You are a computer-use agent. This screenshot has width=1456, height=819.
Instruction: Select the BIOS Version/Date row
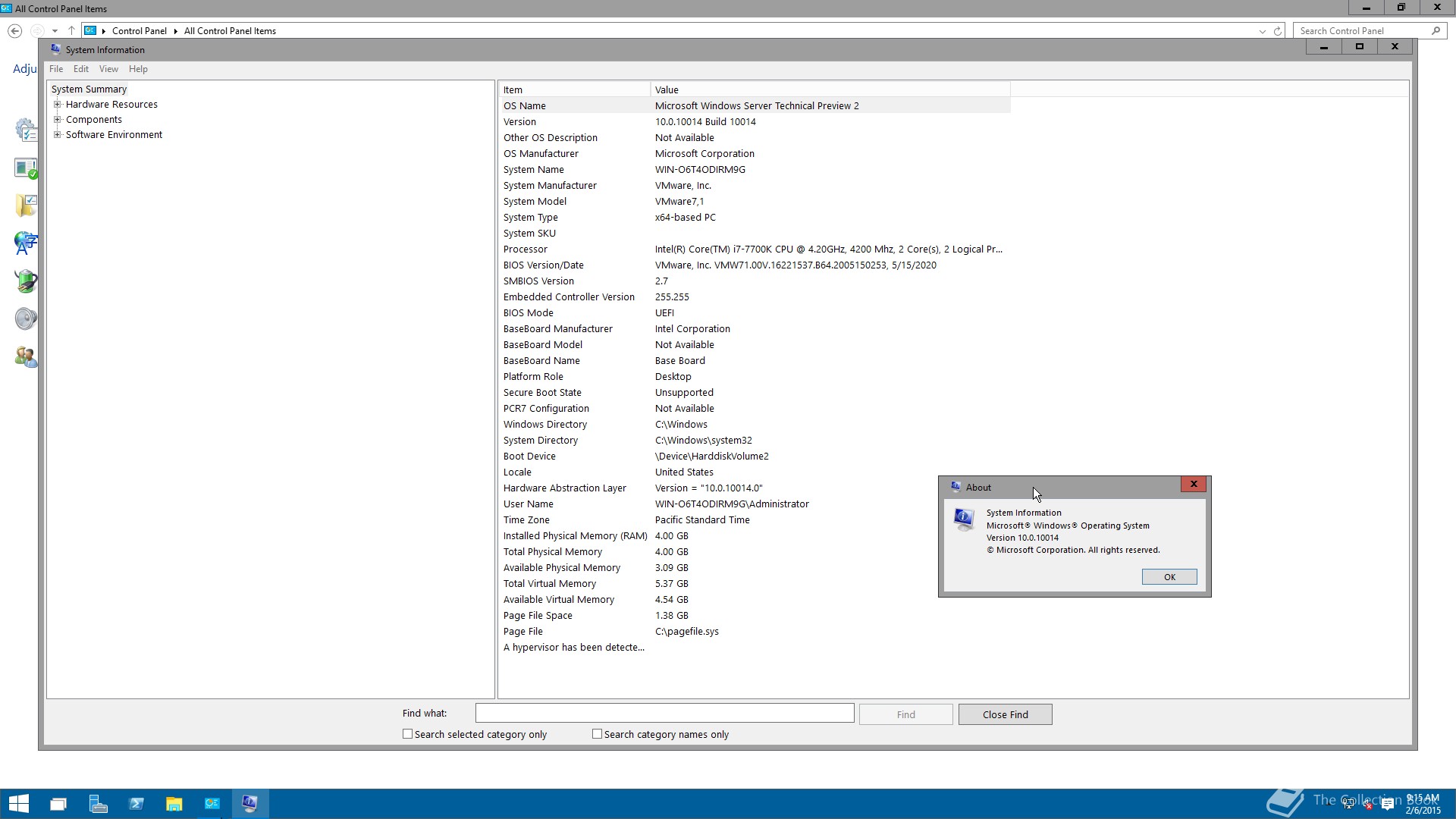pyautogui.click(x=755, y=265)
